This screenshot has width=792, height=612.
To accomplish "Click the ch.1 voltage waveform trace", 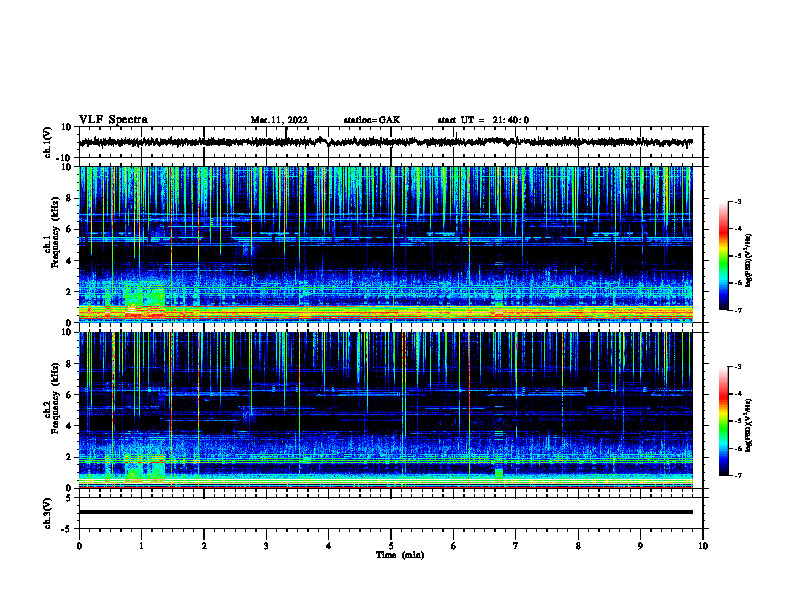I will pyautogui.click(x=386, y=142).
